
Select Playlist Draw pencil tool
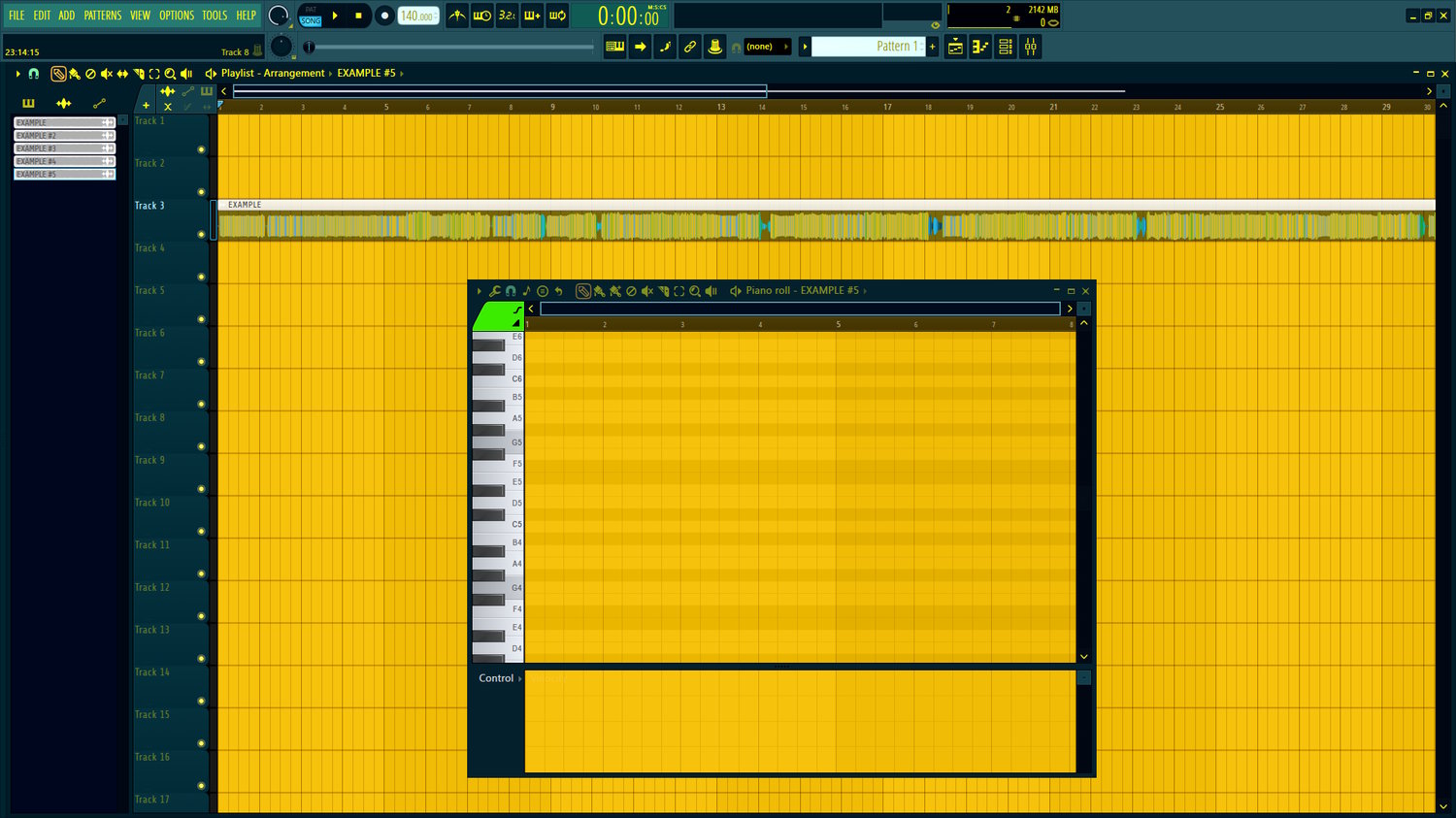coord(58,74)
